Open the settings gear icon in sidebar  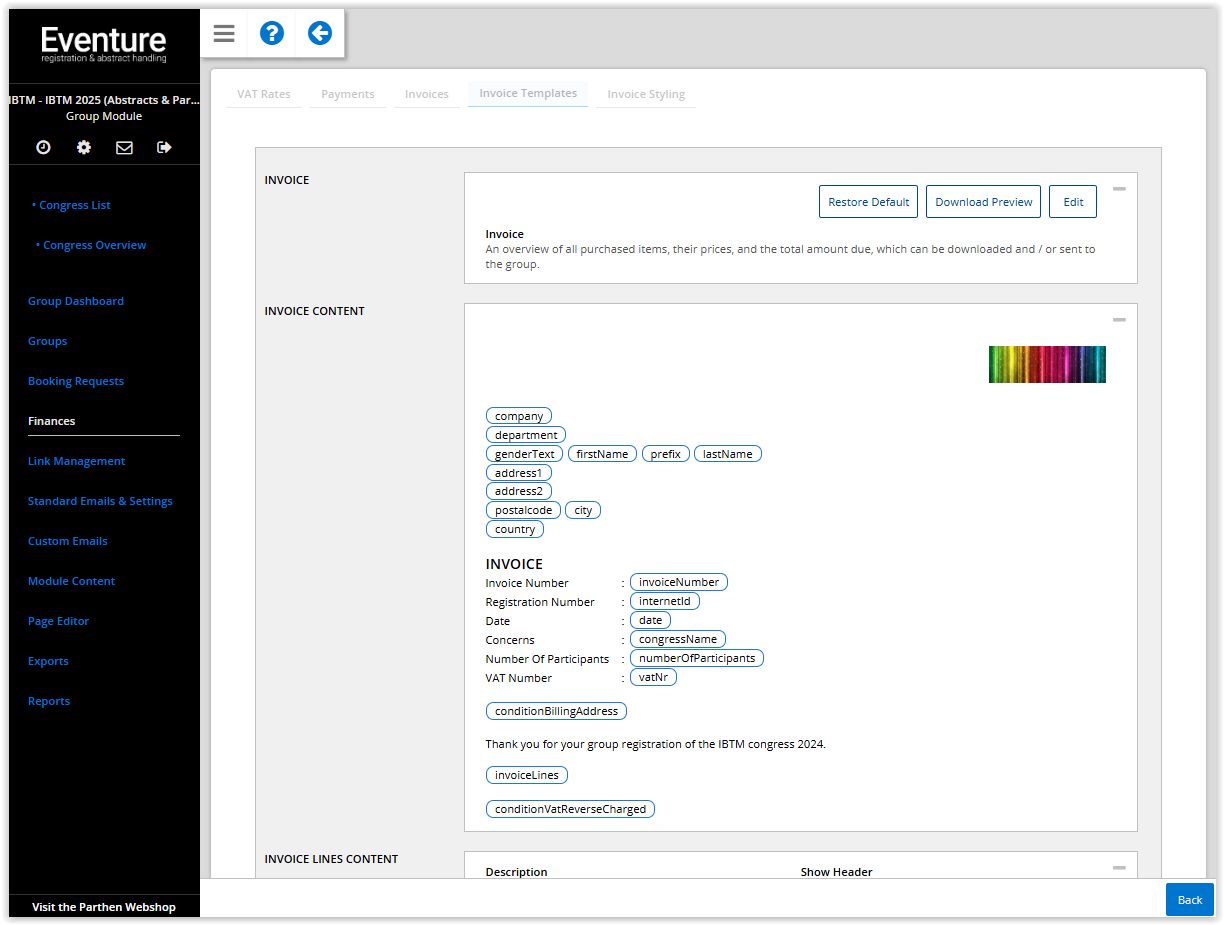click(x=84, y=147)
